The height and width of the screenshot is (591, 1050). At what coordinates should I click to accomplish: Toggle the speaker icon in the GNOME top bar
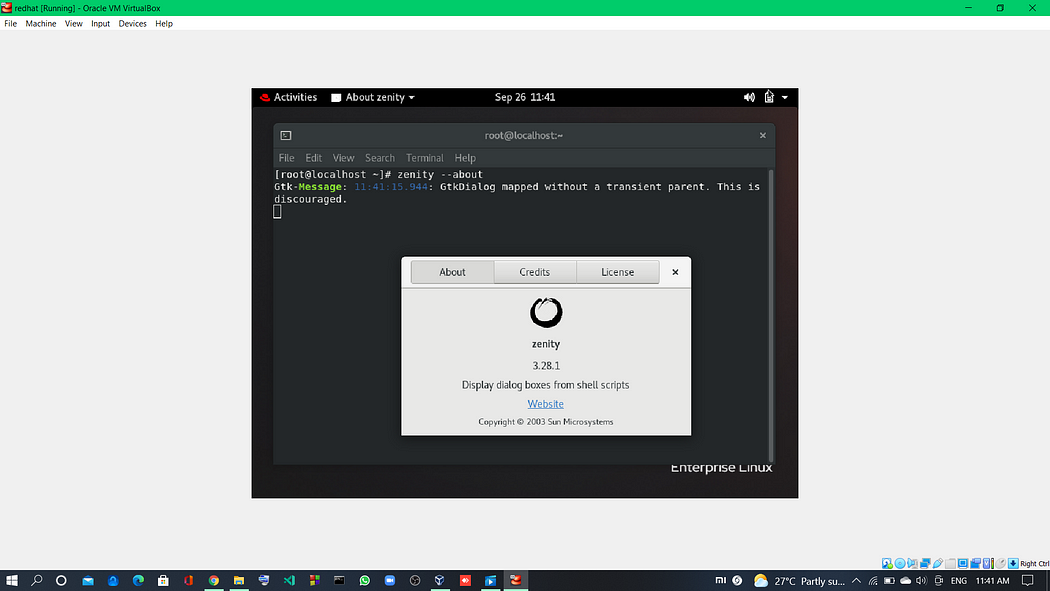[x=748, y=97]
